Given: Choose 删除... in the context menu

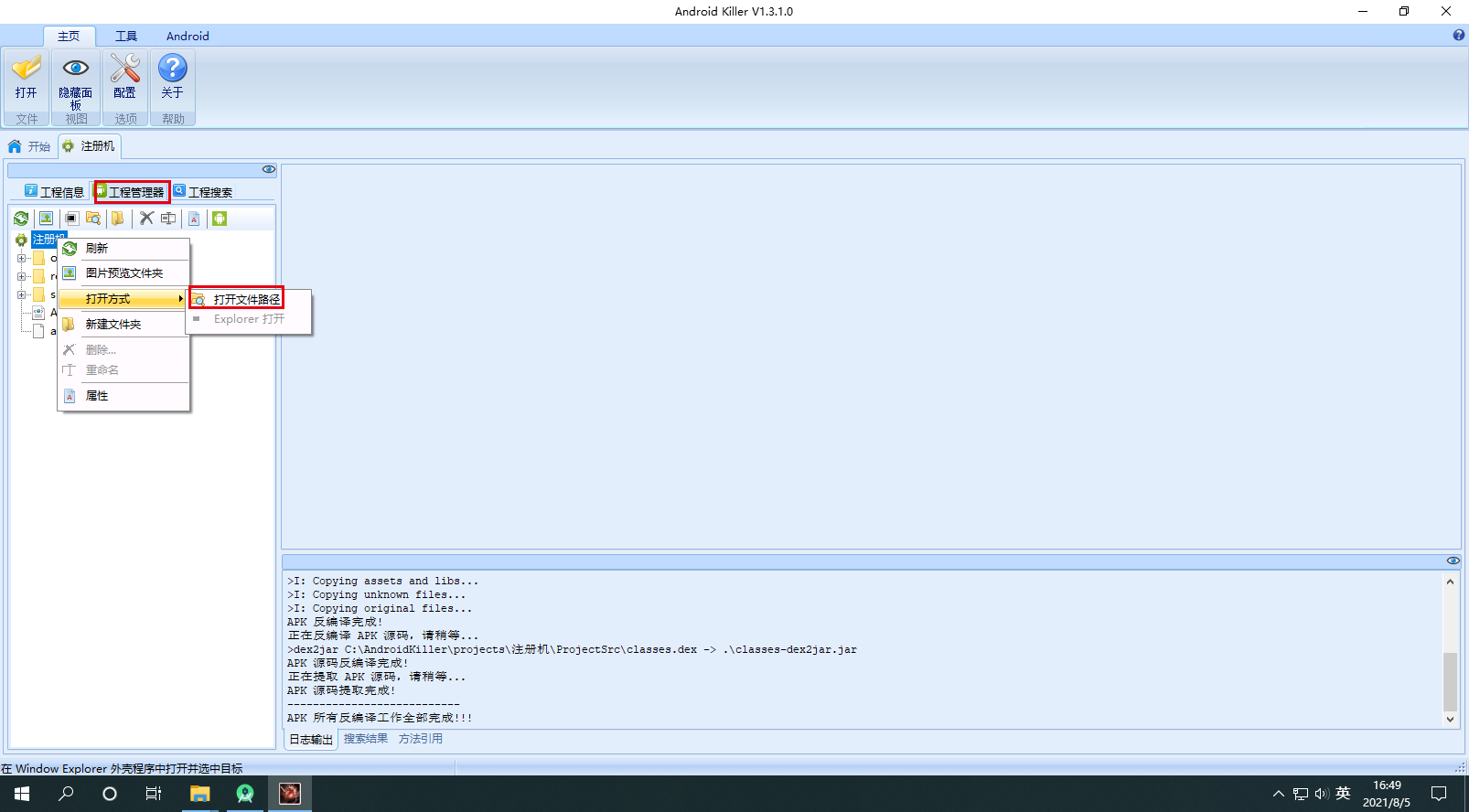Looking at the screenshot, I should (123, 350).
